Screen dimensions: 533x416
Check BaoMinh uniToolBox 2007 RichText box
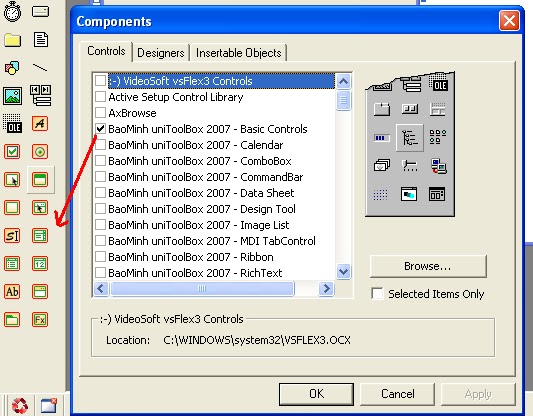100,273
